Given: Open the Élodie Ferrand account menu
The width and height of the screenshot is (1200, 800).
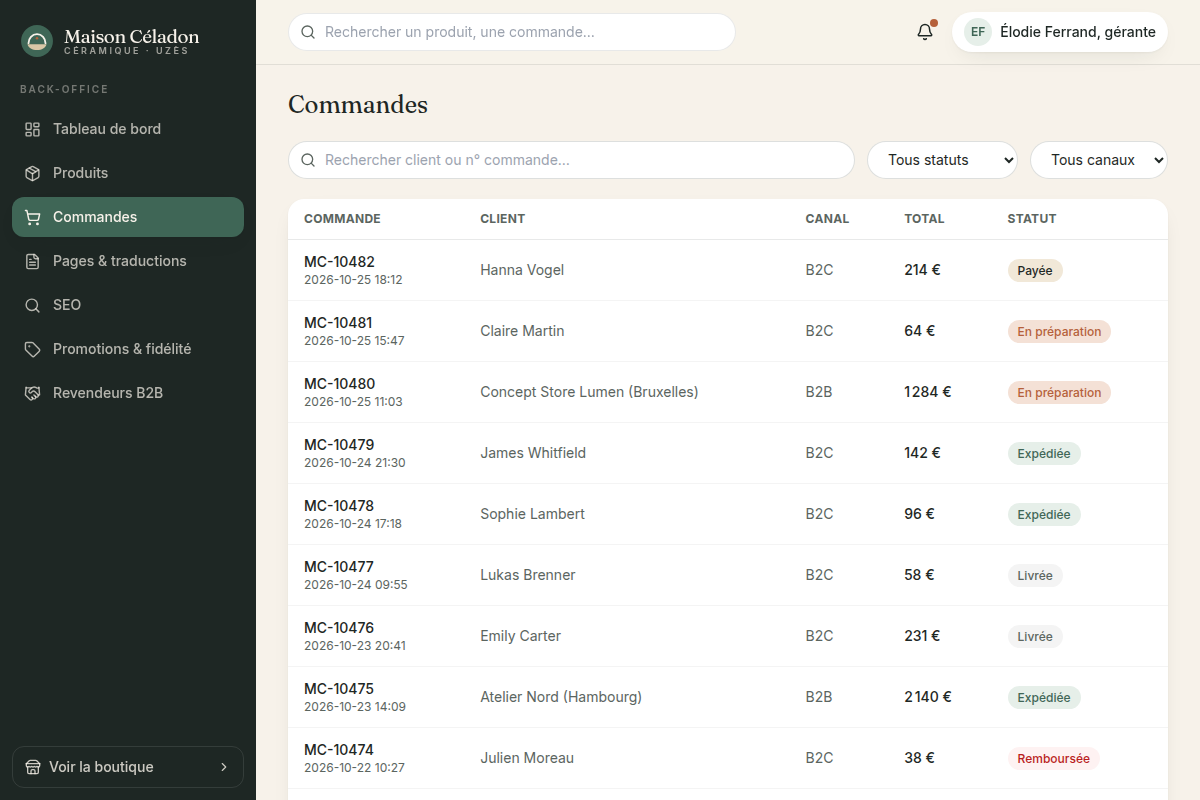Looking at the screenshot, I should (1060, 32).
